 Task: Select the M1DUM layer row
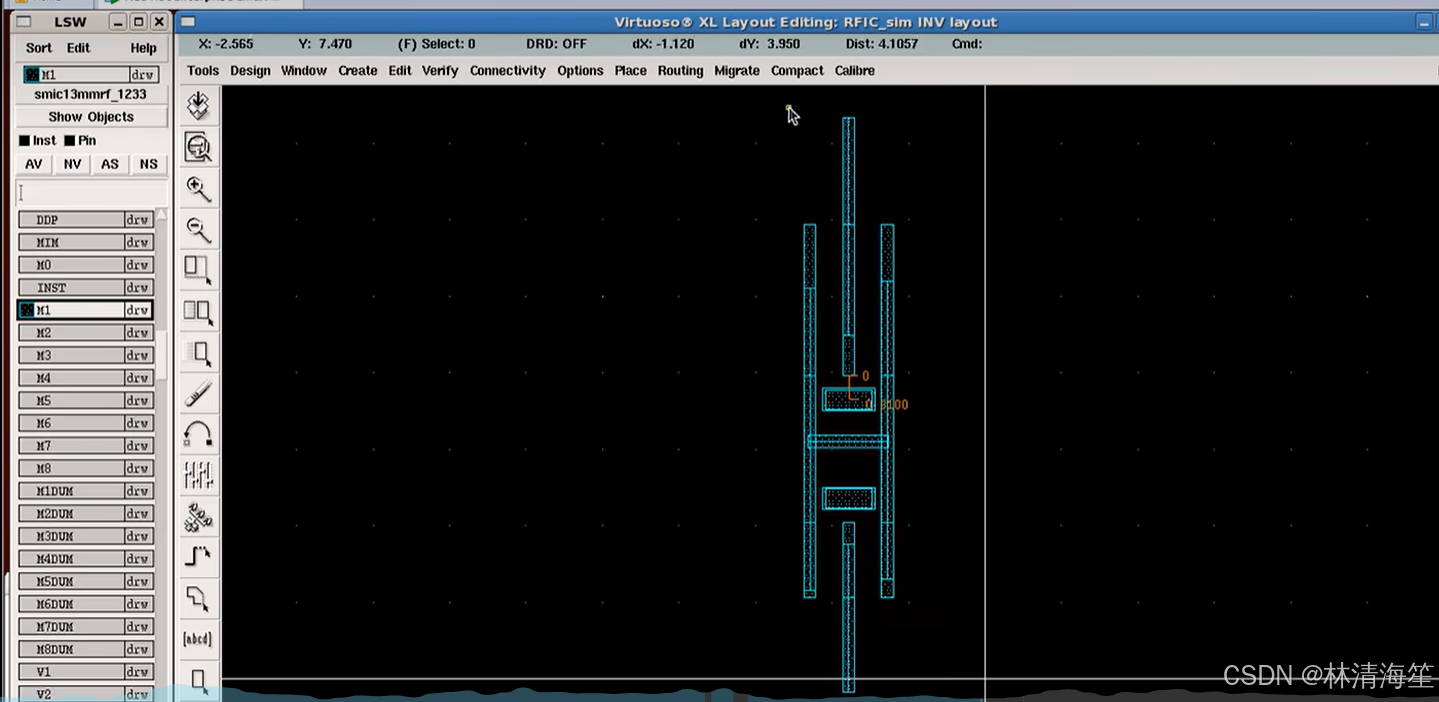[x=86, y=491]
